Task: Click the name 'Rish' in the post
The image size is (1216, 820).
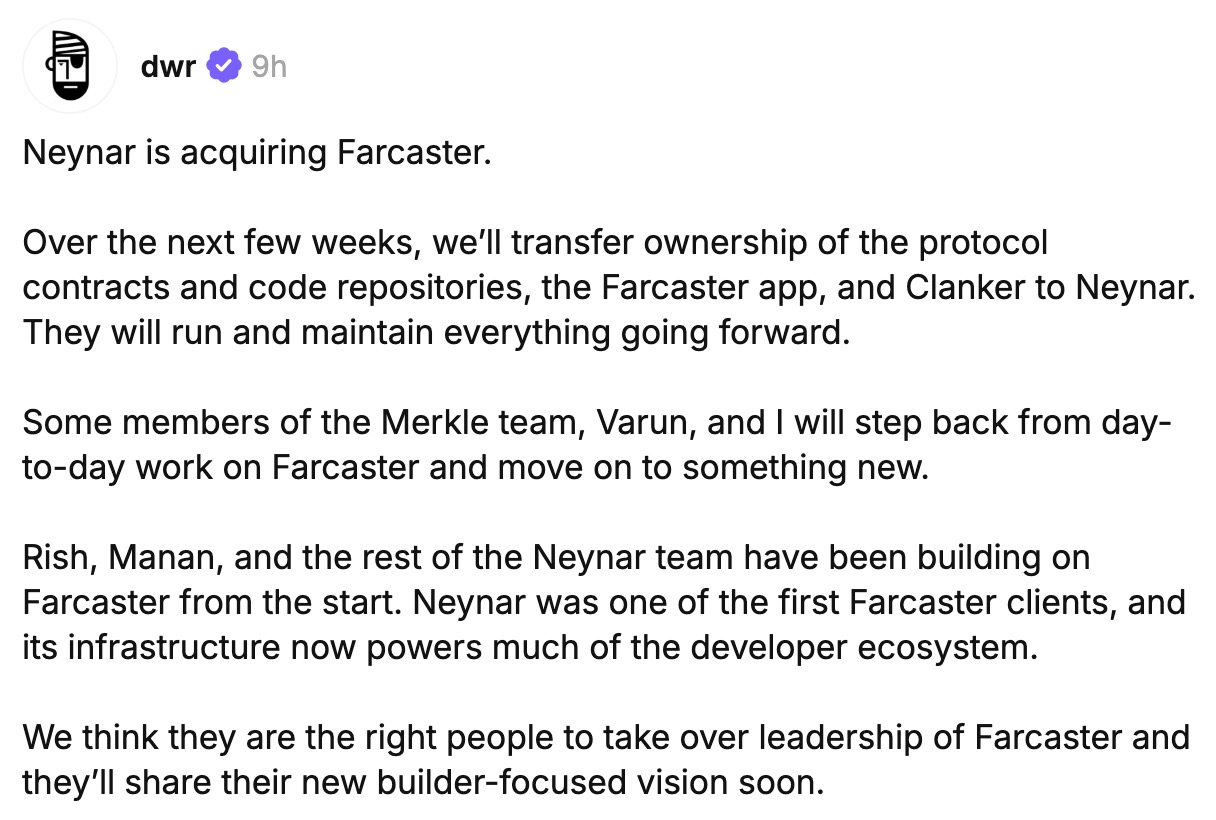Action: point(56,557)
